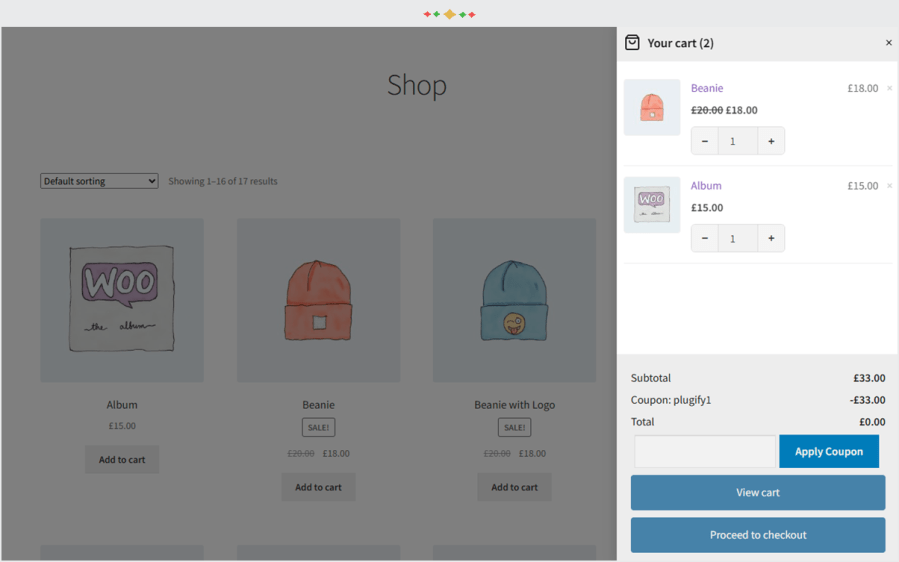Decrease Album quantity with minus button
The image size is (899, 562).
tap(705, 239)
